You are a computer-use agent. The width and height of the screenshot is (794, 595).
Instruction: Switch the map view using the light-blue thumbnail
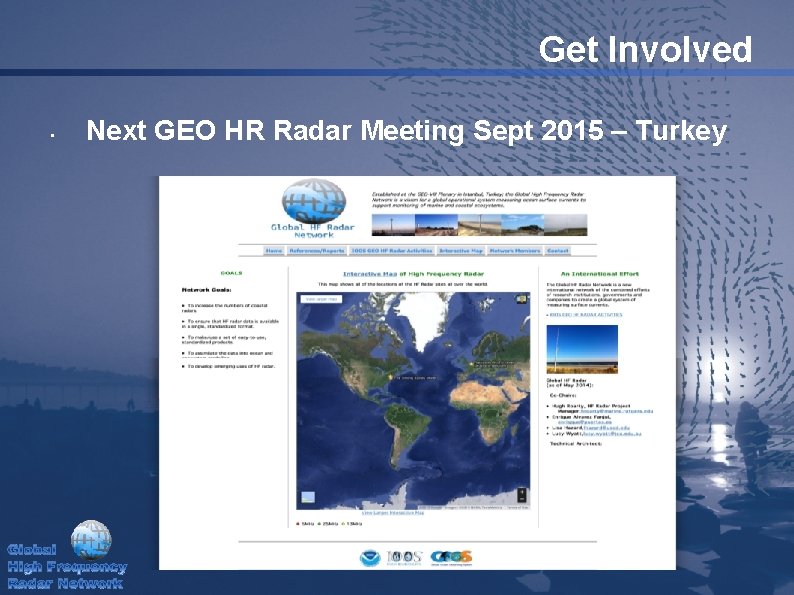click(308, 497)
